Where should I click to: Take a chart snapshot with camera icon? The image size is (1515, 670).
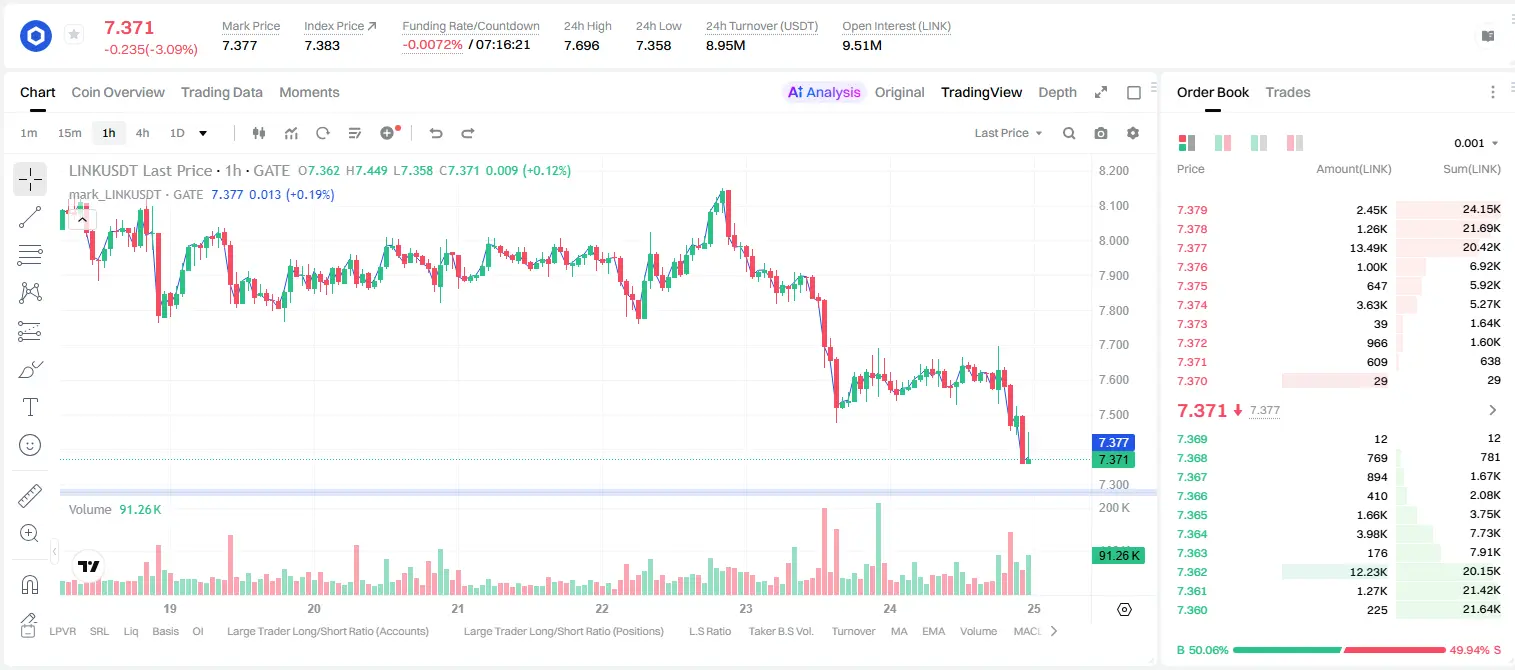point(1101,133)
